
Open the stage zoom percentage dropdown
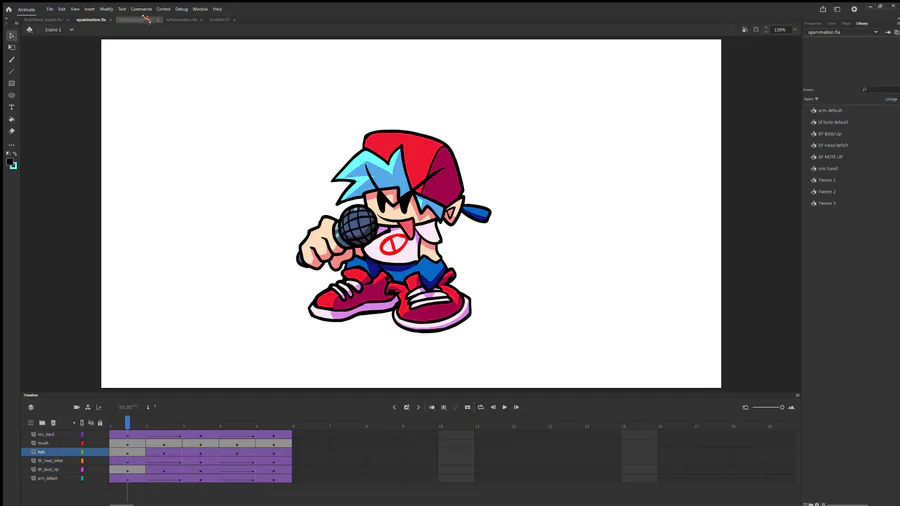pos(794,30)
